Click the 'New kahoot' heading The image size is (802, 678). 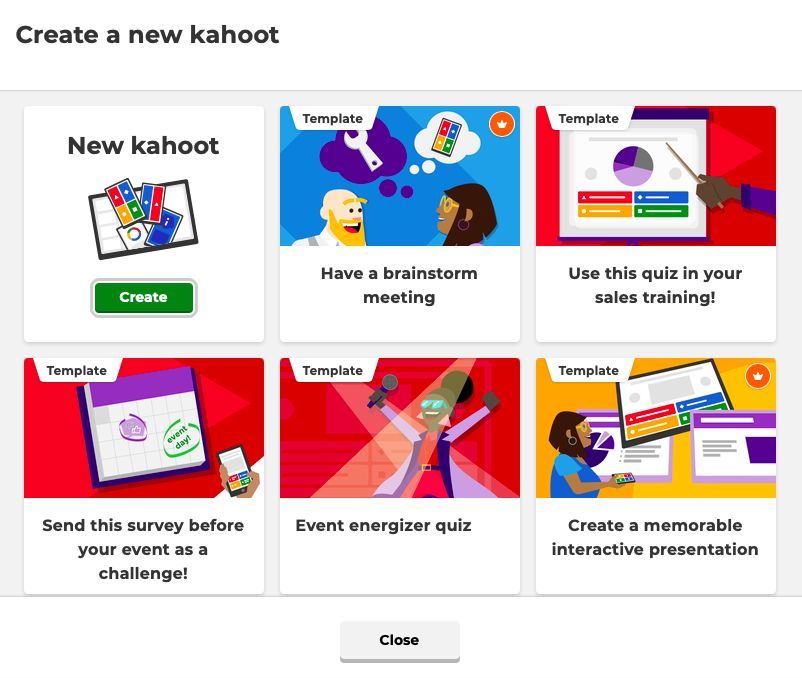[x=144, y=146]
